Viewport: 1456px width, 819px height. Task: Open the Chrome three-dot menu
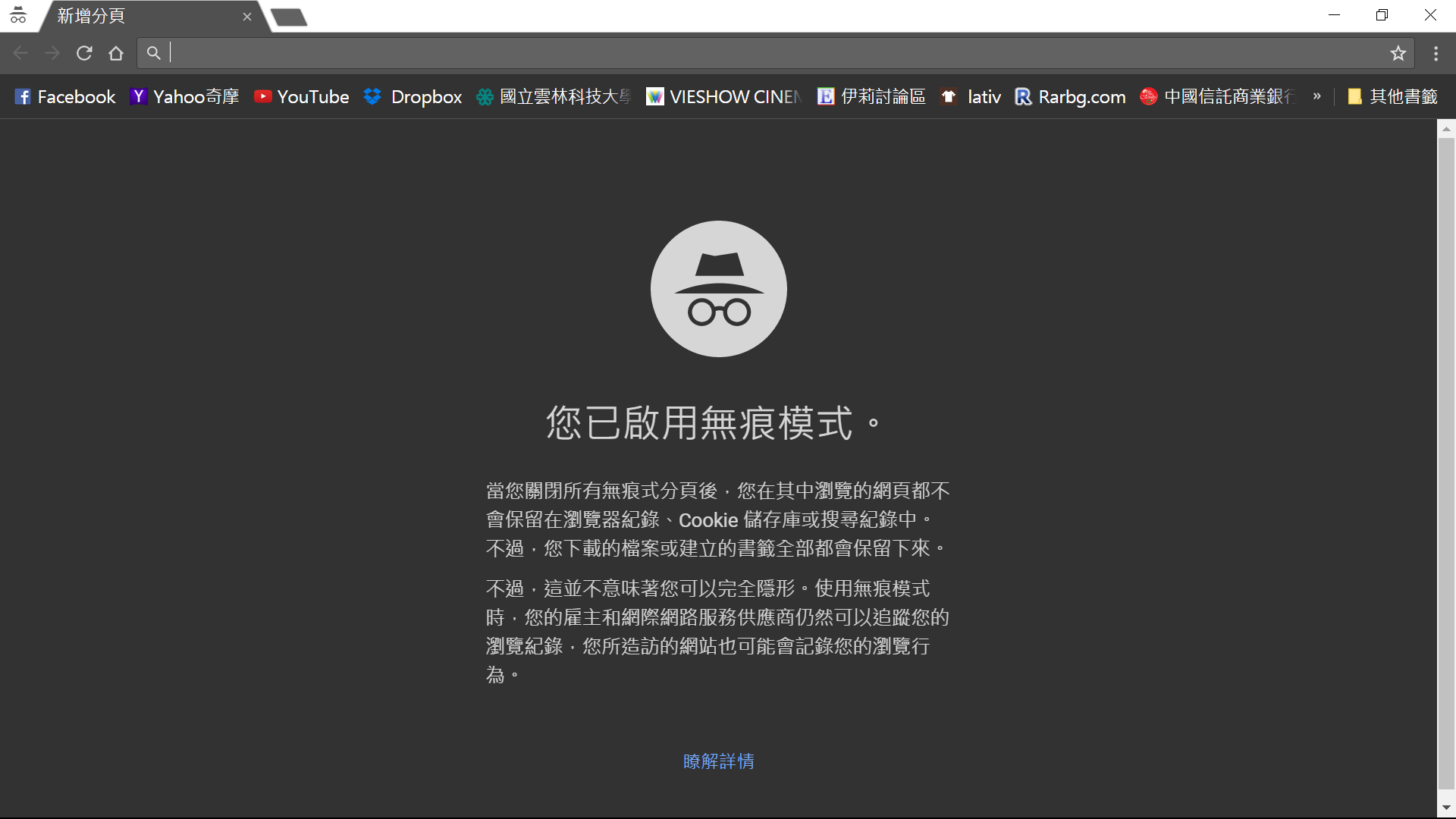coord(1436,53)
